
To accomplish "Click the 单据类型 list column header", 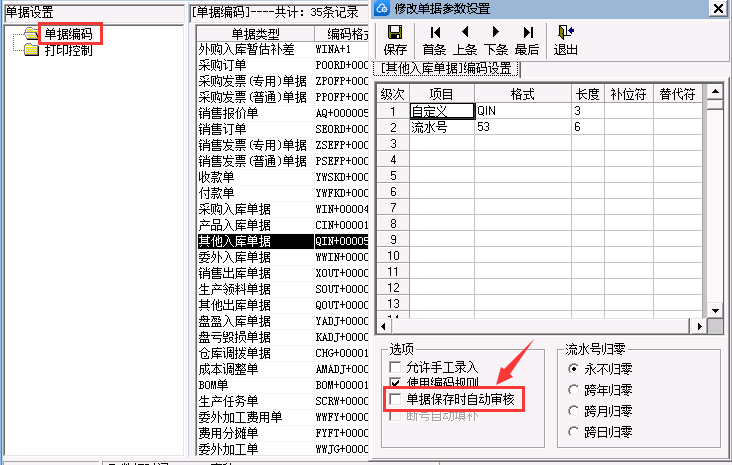I will [255, 34].
